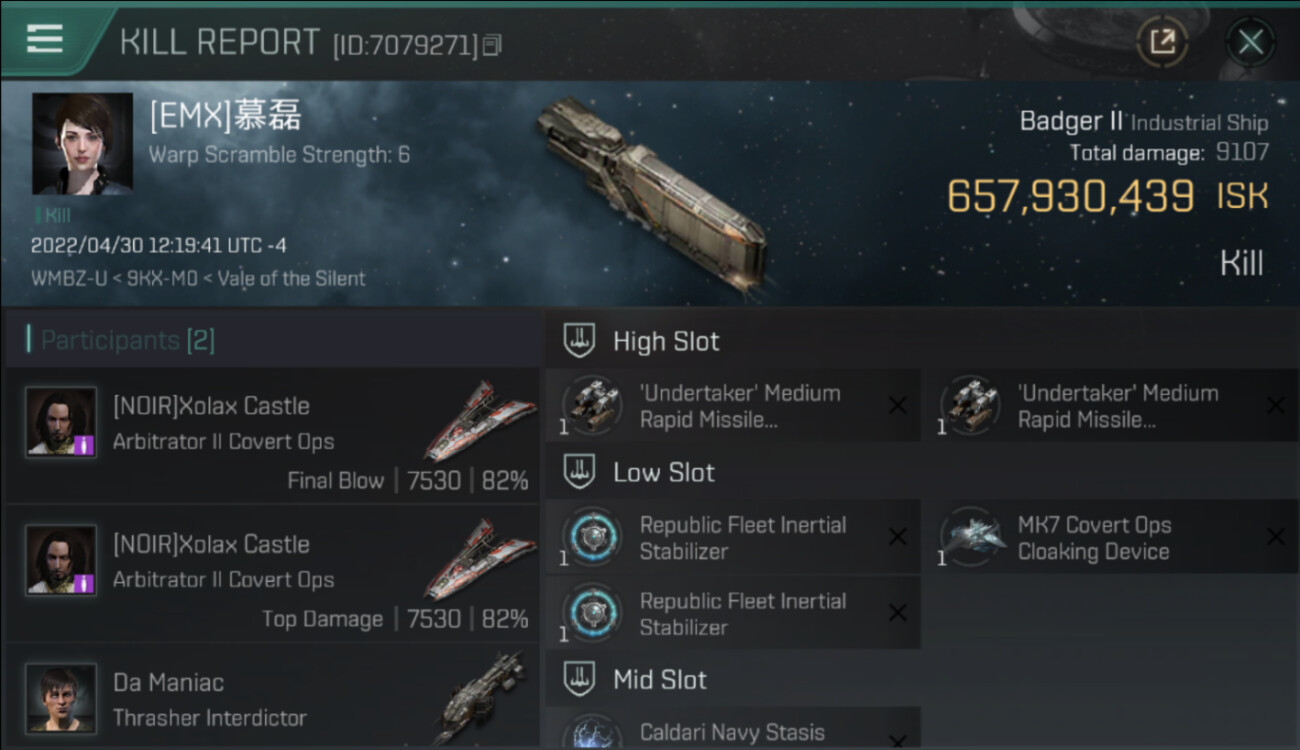Click the Mid Slot shield icon
This screenshot has height=750, width=1300.
(580, 680)
